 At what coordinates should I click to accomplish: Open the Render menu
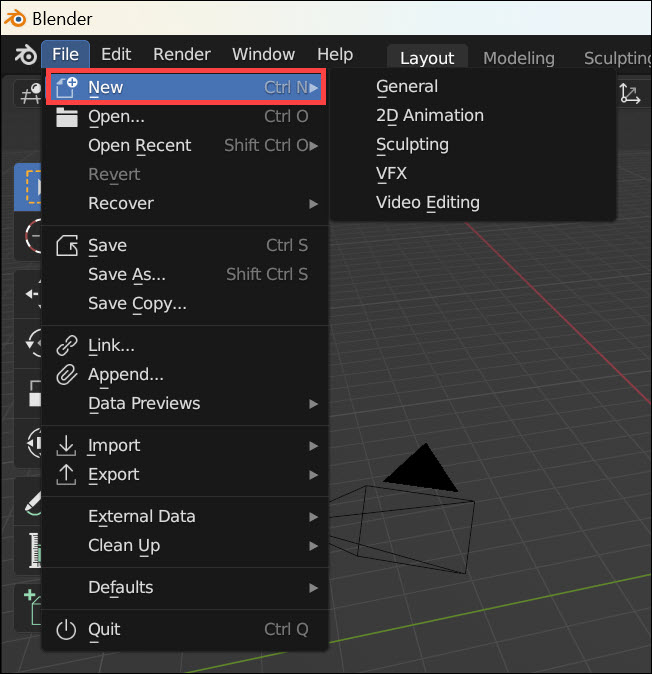click(182, 54)
